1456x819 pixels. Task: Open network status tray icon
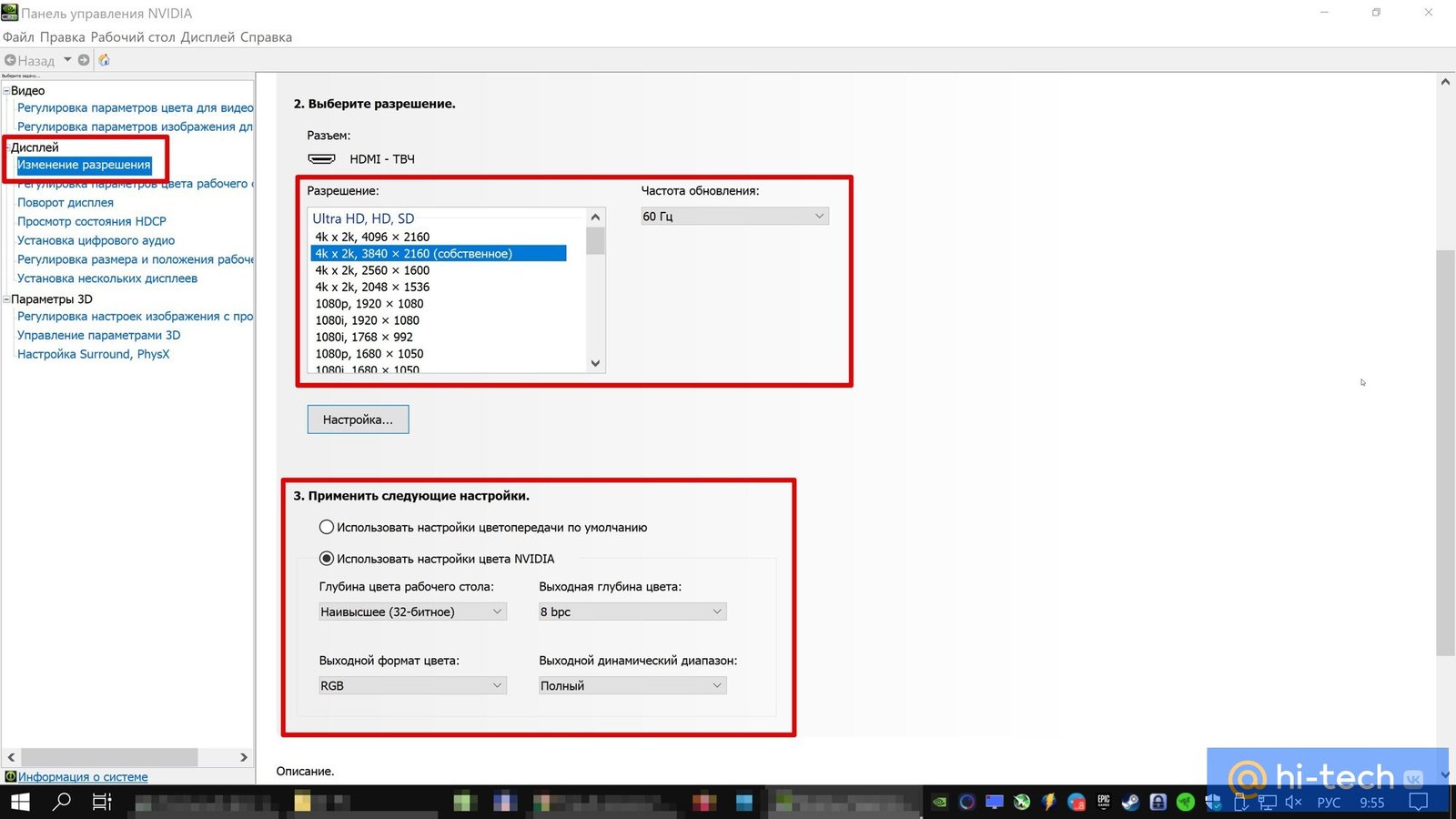1267,802
